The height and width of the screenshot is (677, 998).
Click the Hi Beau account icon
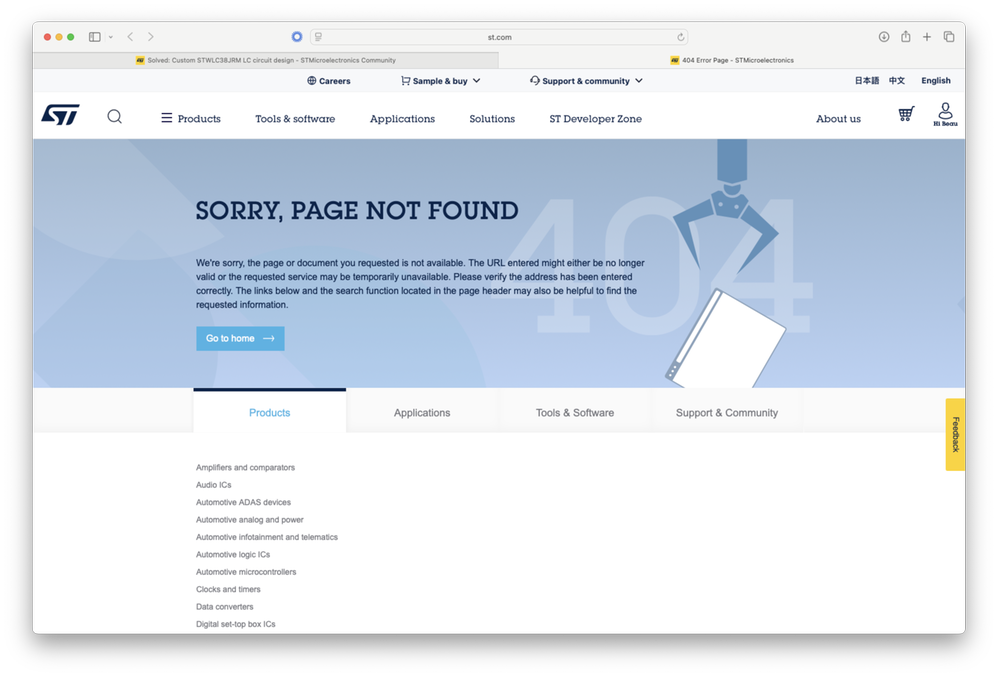(944, 114)
